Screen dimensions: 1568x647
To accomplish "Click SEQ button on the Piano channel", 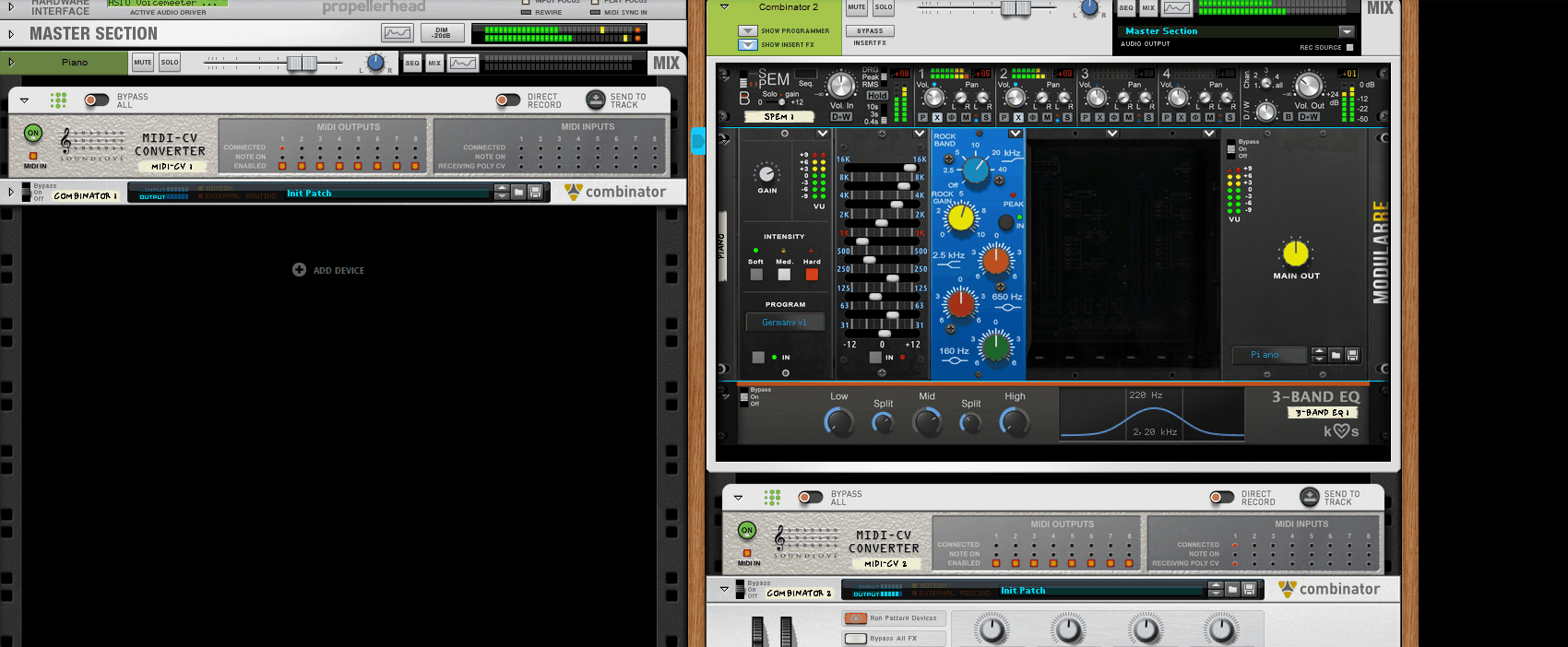I will [x=412, y=63].
